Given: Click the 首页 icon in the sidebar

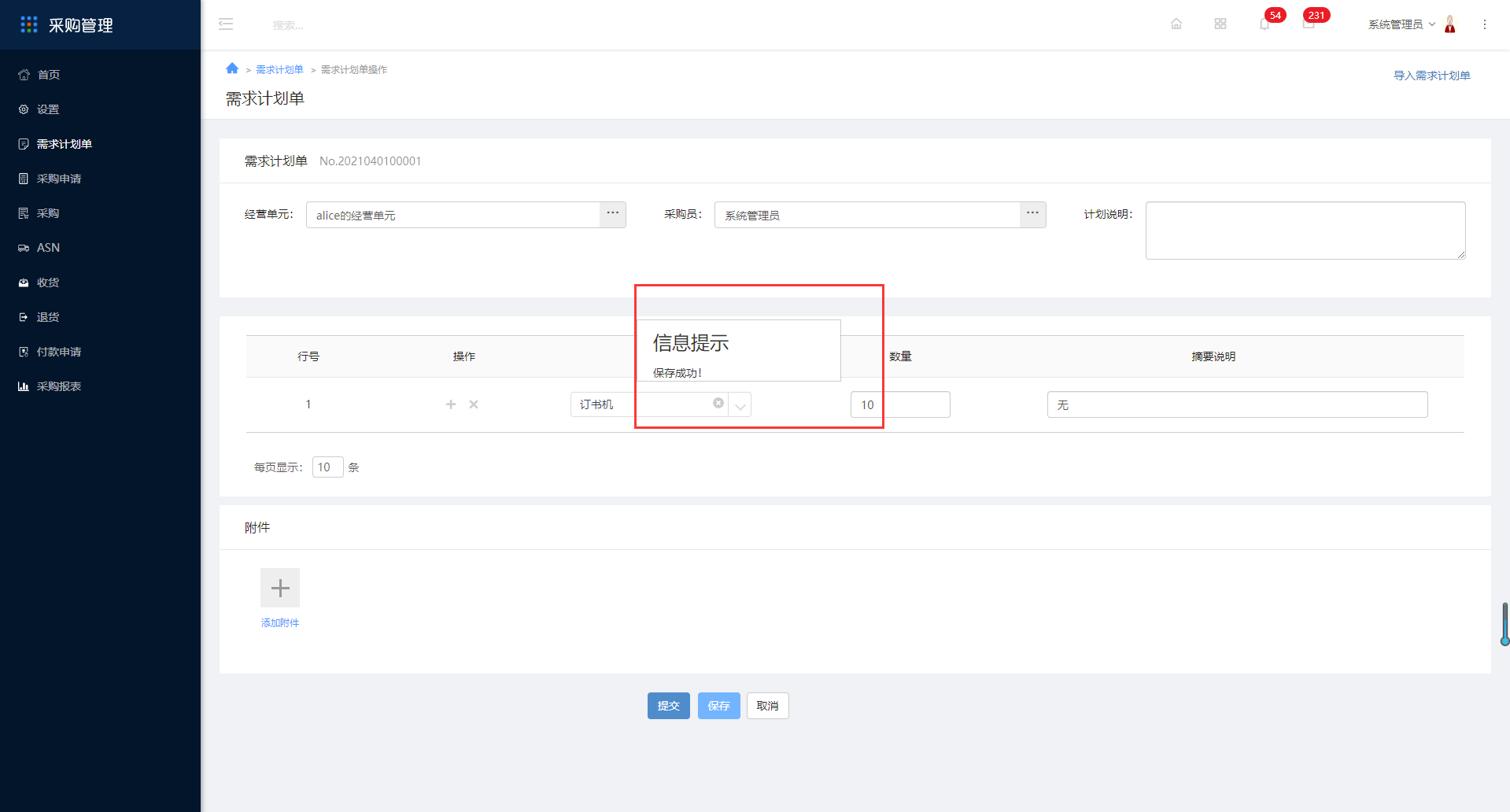Looking at the screenshot, I should click(24, 75).
